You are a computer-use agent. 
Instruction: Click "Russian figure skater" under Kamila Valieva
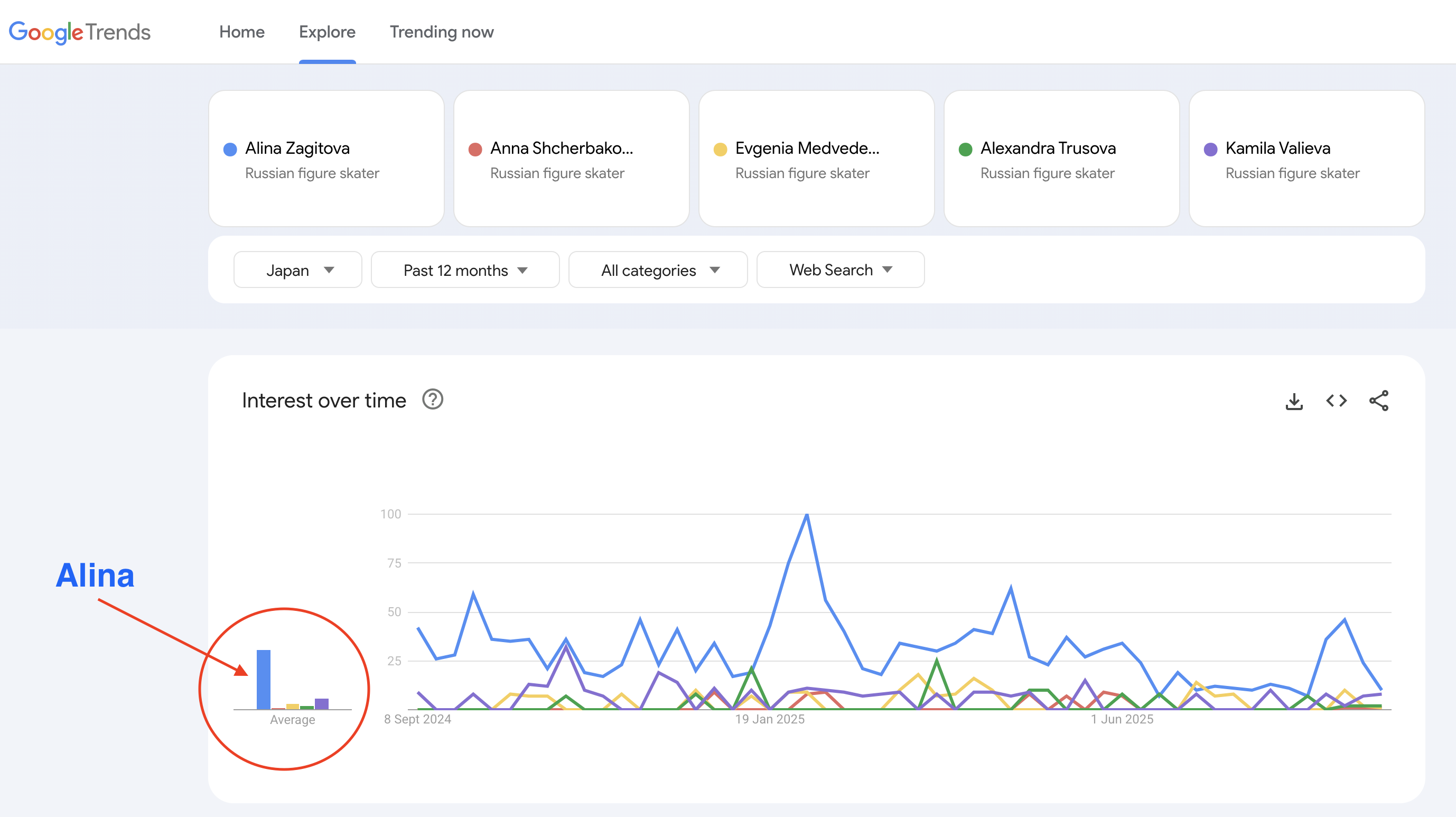point(1293,173)
